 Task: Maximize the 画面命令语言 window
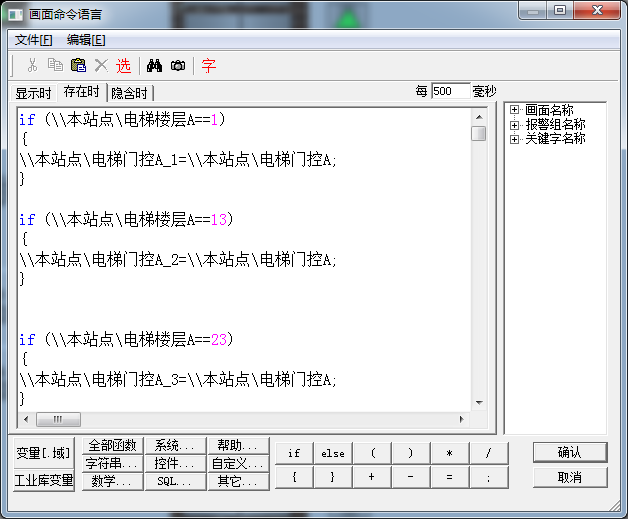coord(560,10)
